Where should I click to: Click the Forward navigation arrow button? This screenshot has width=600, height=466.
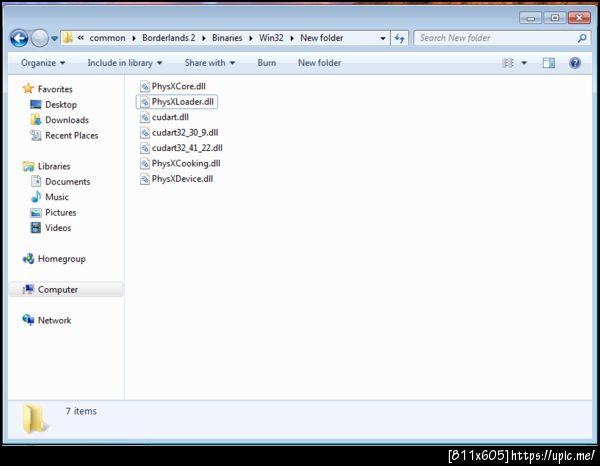point(39,38)
